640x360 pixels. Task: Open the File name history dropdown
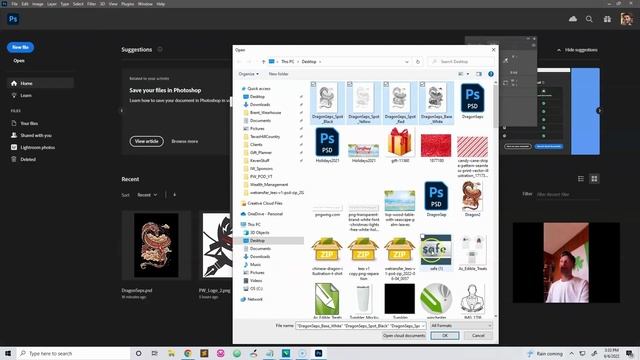423,326
